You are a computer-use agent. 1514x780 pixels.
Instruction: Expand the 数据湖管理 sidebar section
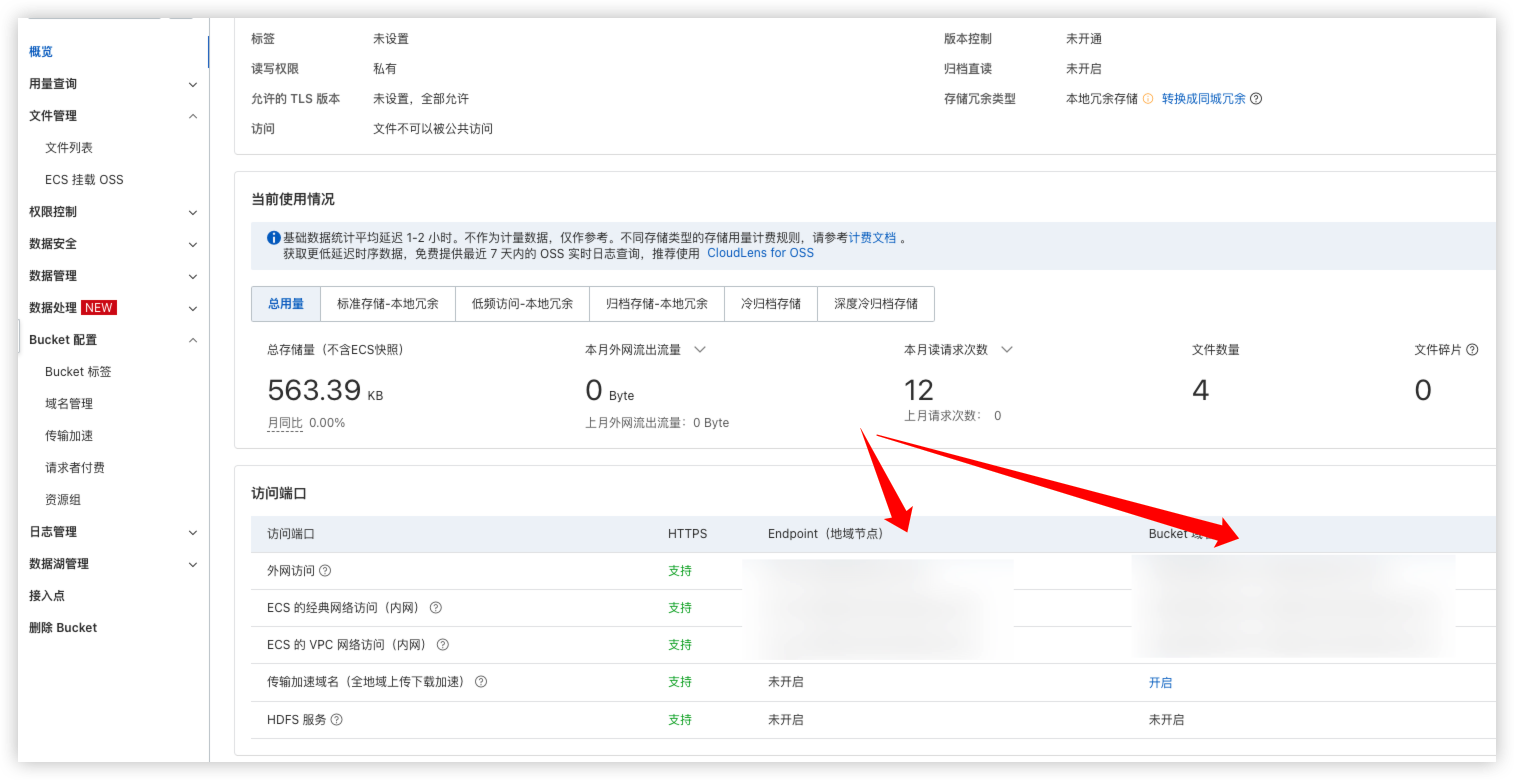pos(113,564)
